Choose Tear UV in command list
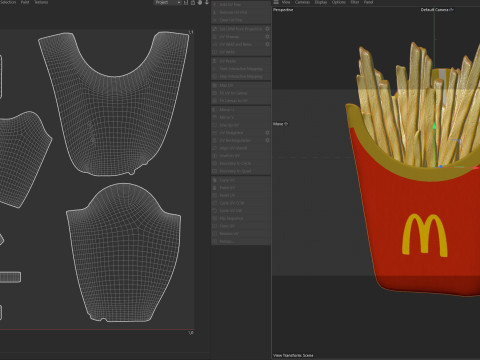Image resolution: width=480 pixels, height=360 pixels. [x=241, y=226]
